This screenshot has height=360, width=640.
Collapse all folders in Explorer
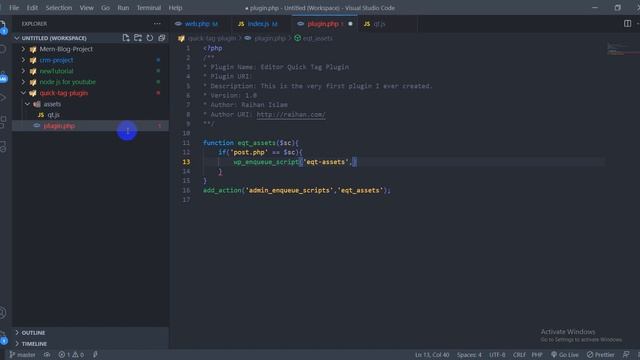pos(162,38)
